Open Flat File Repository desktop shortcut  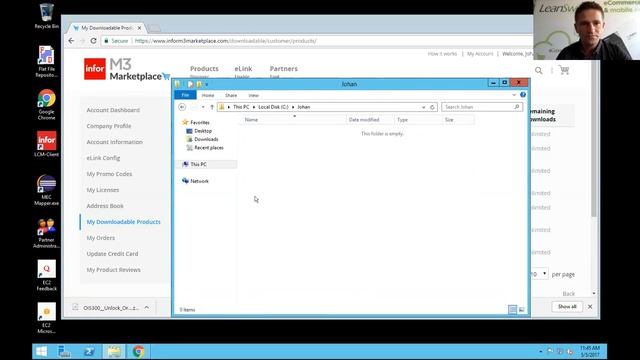46,61
